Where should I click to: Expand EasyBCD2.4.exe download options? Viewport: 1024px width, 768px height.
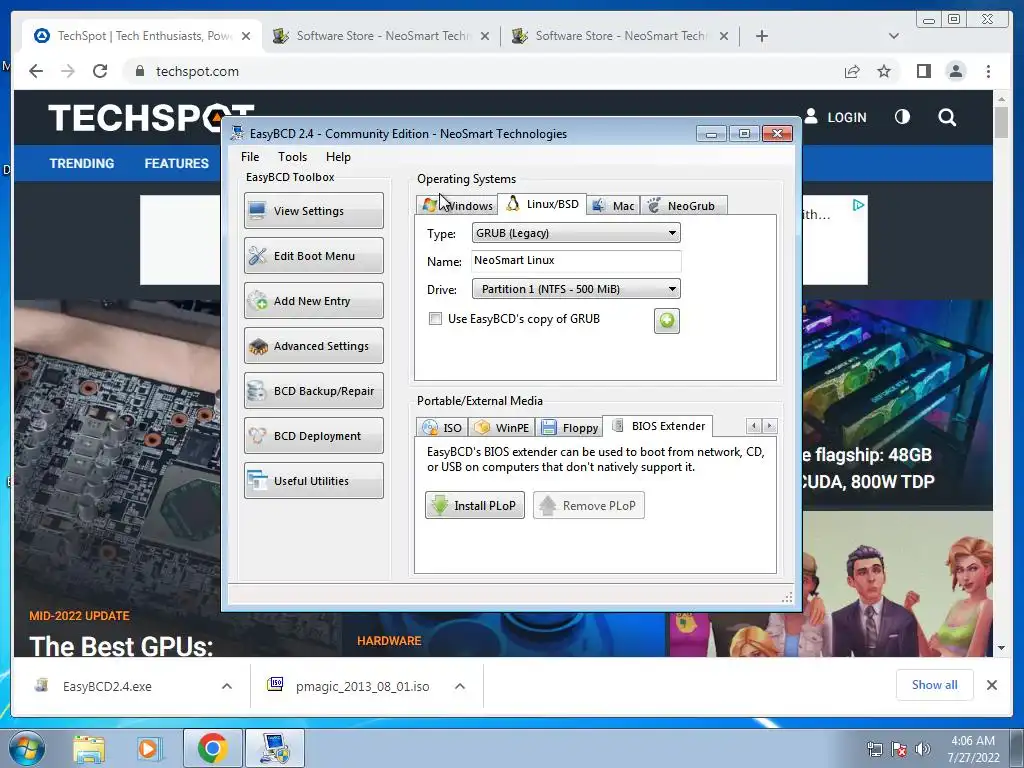tap(227, 686)
